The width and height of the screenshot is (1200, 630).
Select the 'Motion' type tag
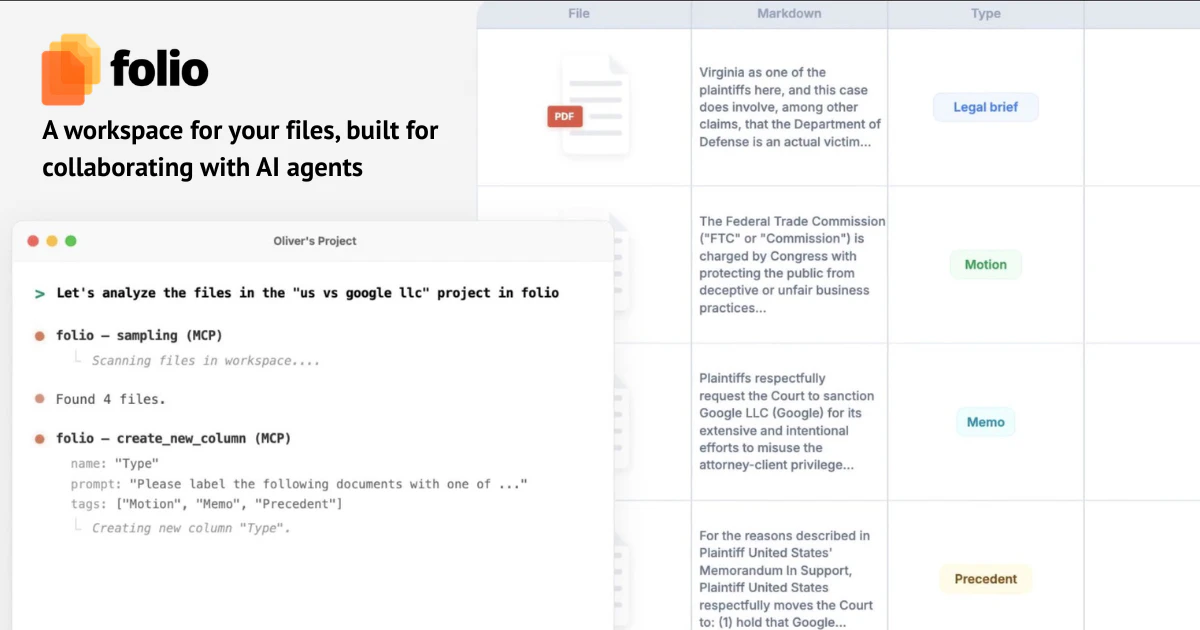[985, 264]
